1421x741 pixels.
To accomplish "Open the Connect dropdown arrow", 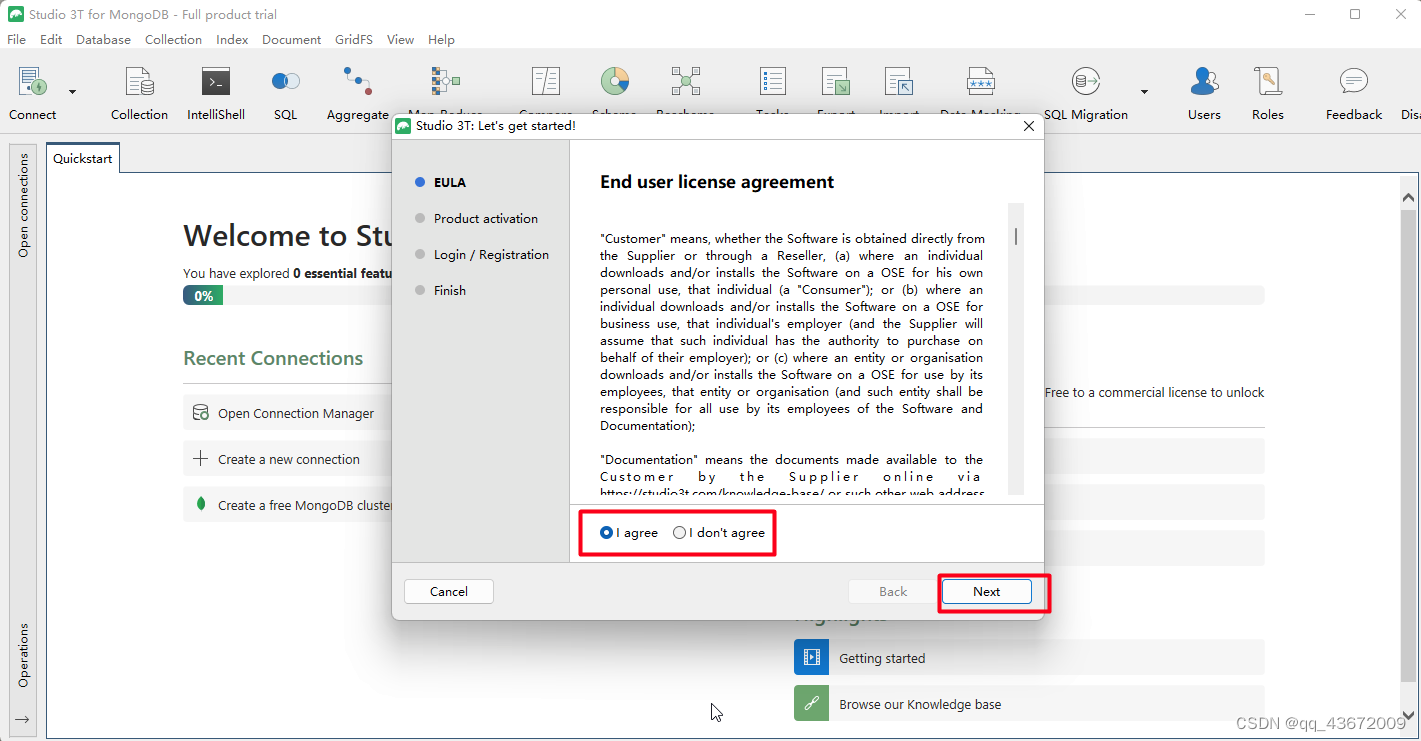I will pyautogui.click(x=72, y=92).
